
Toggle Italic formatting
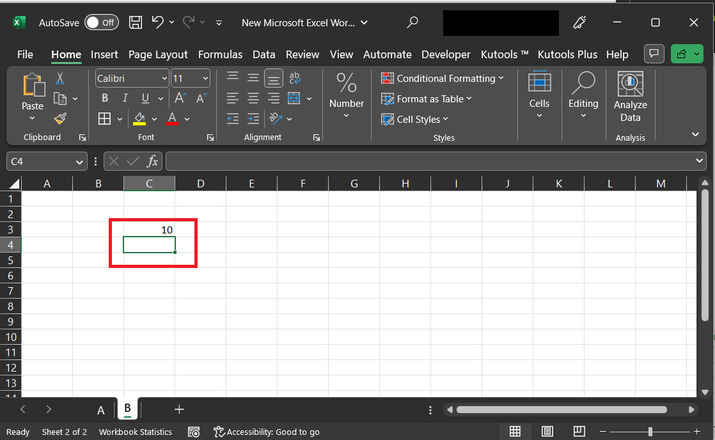pos(125,98)
